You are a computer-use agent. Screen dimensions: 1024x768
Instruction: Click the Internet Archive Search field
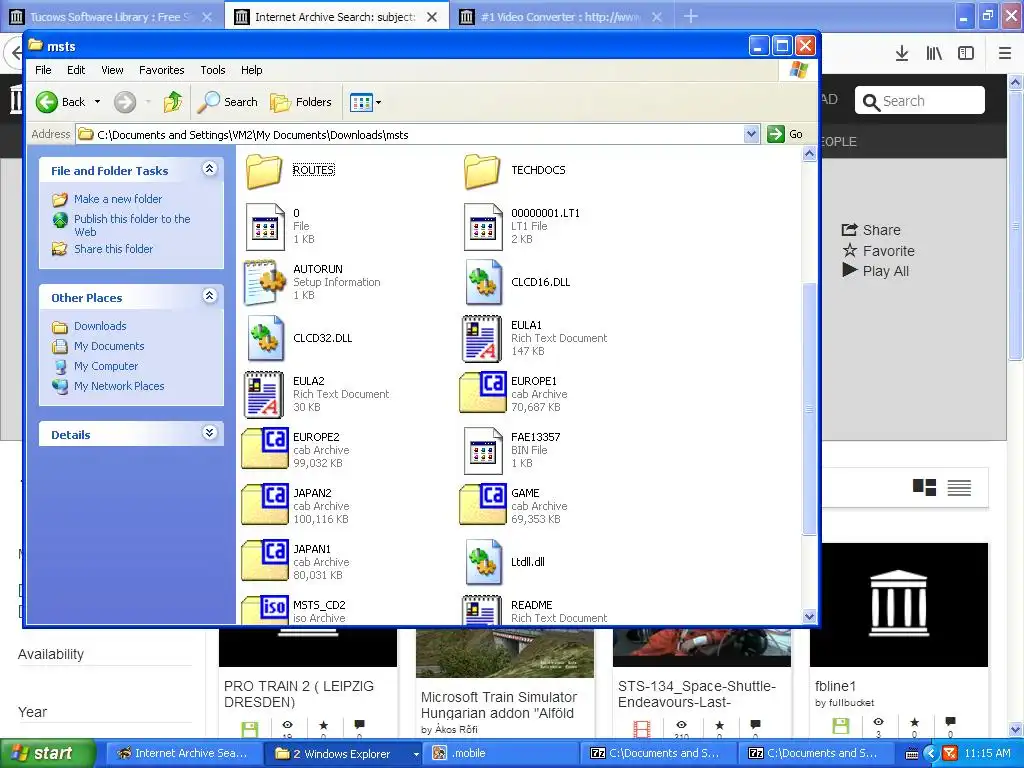[x=920, y=101]
